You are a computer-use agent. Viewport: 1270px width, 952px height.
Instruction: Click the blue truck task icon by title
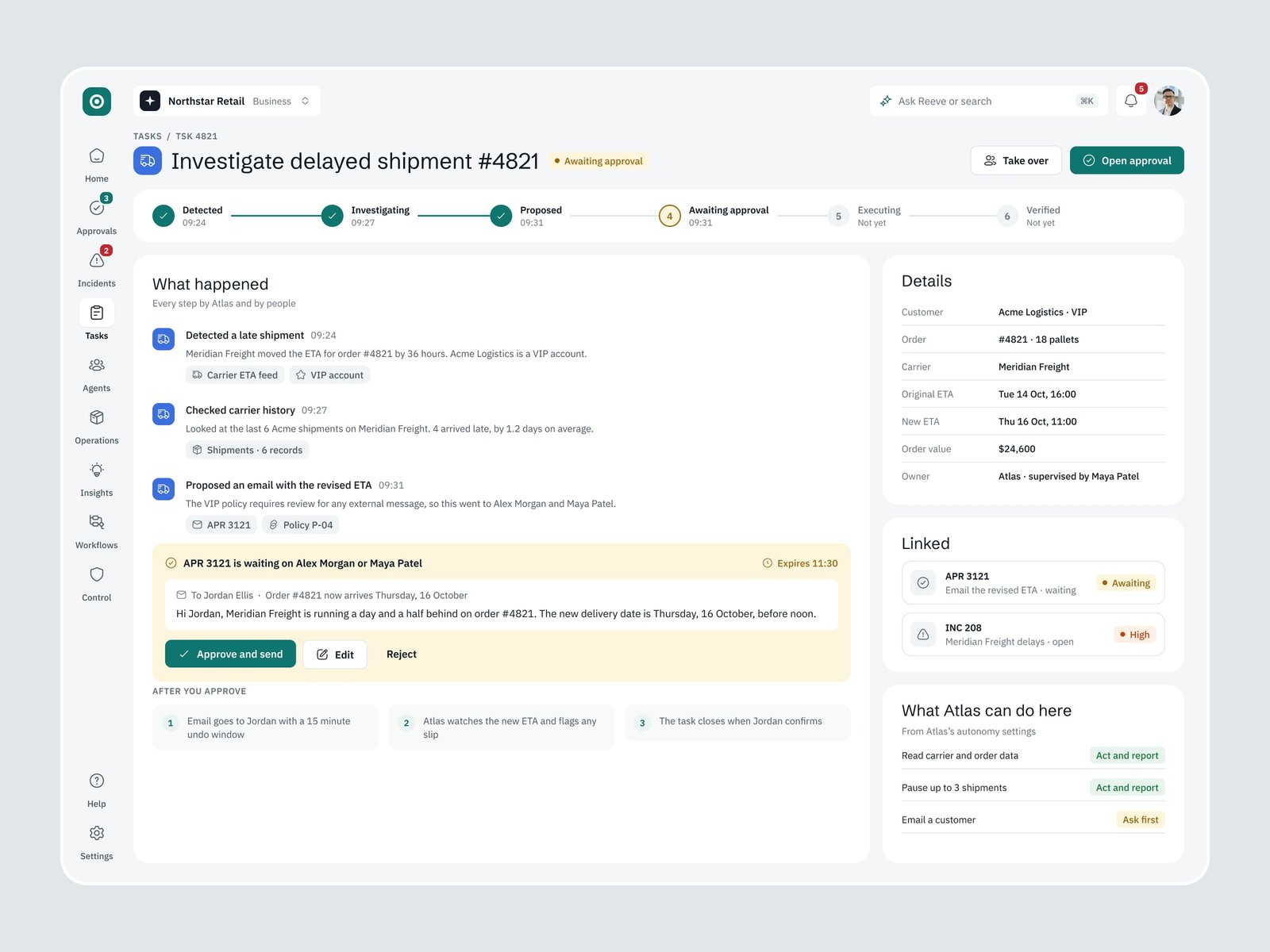click(x=148, y=160)
